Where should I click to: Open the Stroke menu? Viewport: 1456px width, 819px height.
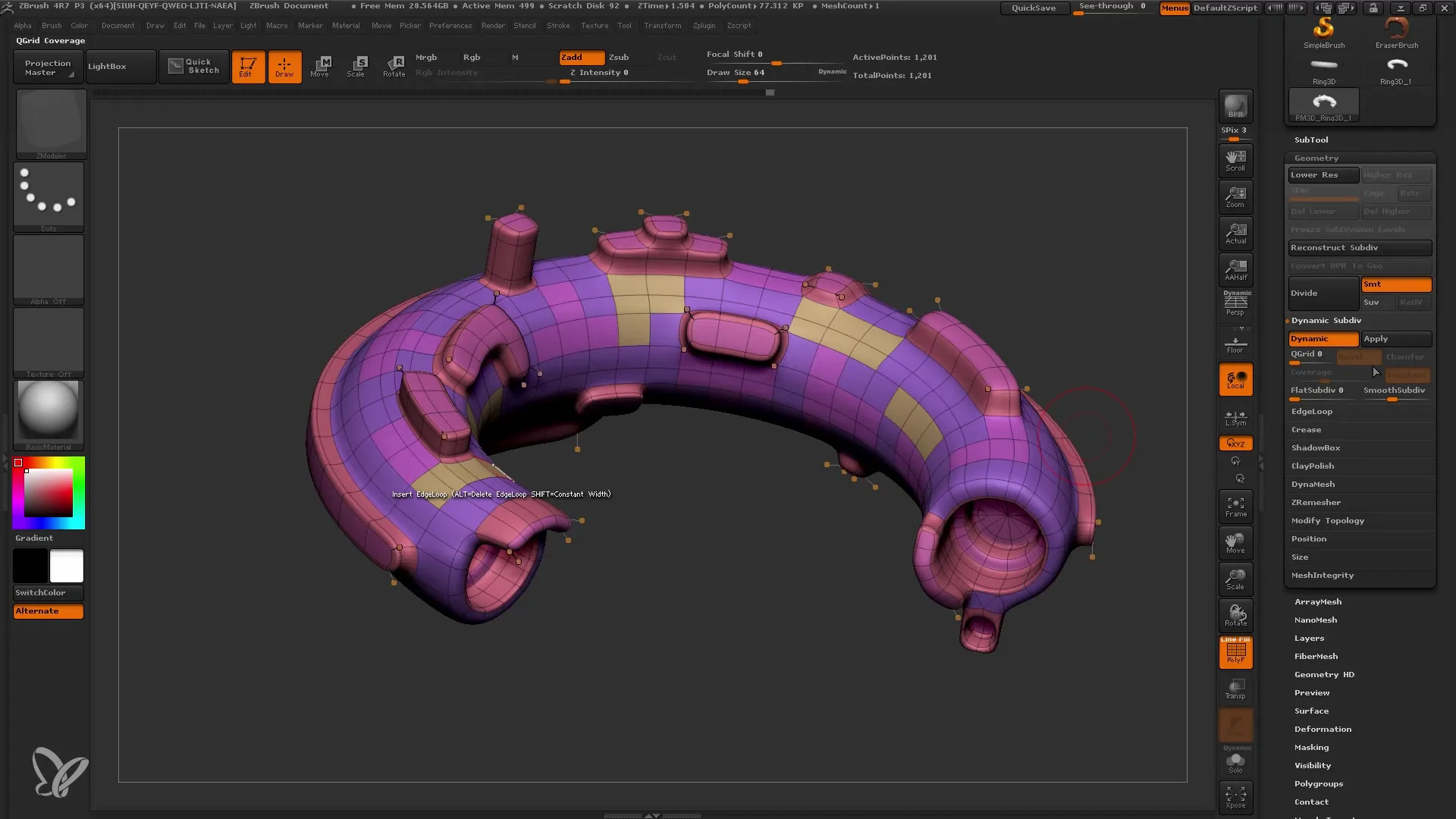[558, 25]
